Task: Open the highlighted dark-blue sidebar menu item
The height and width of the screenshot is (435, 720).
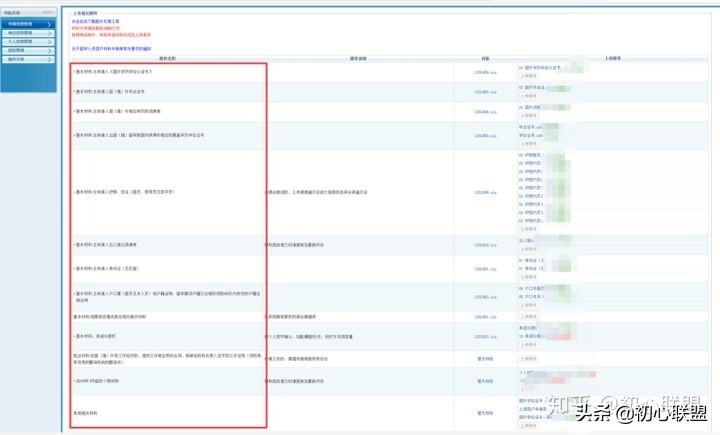Action: pyautogui.click(x=28, y=24)
